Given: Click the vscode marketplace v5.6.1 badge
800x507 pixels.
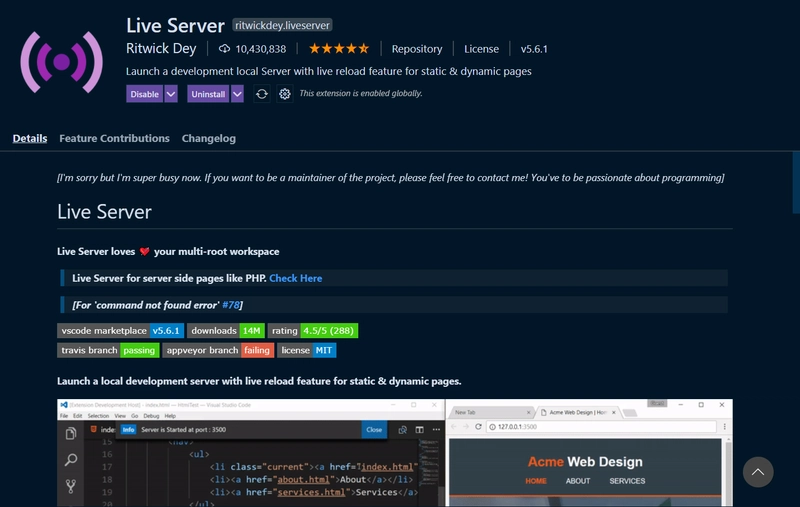Looking at the screenshot, I should (120, 331).
